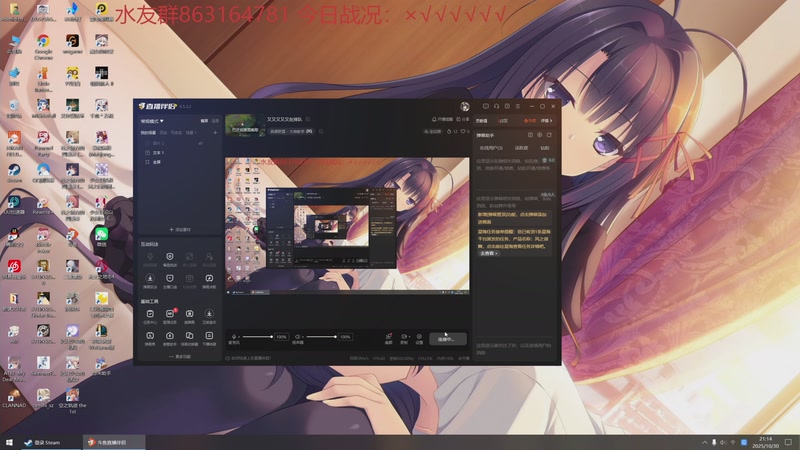This screenshot has width=800, height=450.
Task: Open the pocket-shaped icon in 互动玩法 second row
Action: (x=169, y=279)
